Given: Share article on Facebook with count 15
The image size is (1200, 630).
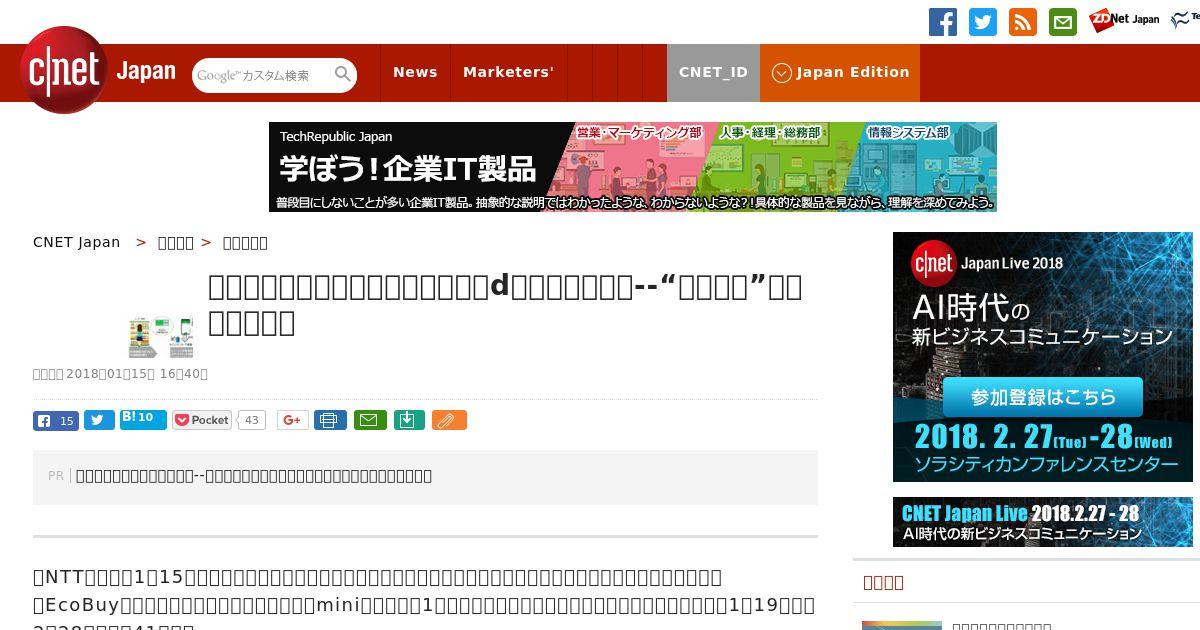Looking at the screenshot, I should [x=56, y=420].
